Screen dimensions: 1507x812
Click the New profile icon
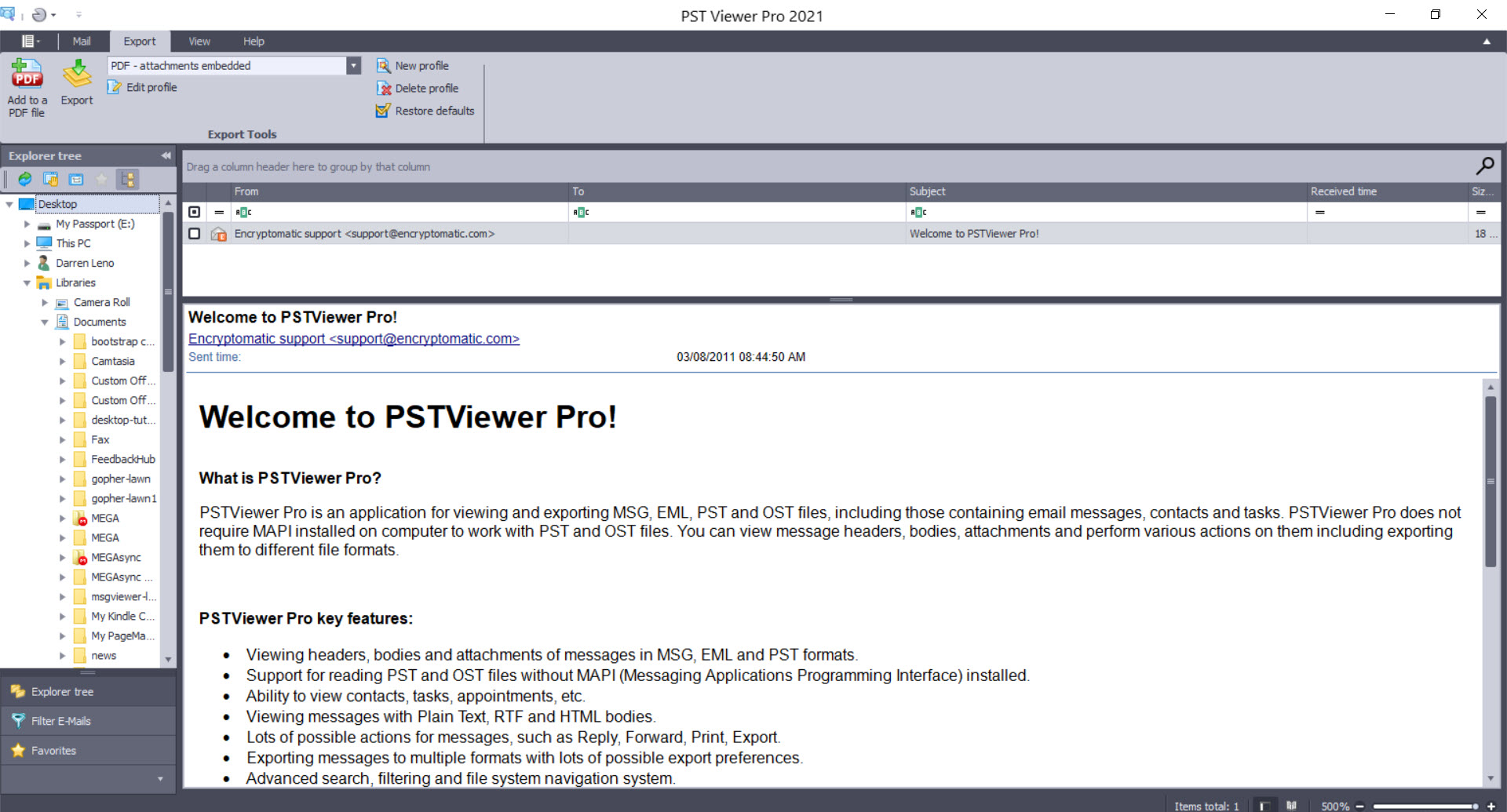pyautogui.click(x=383, y=66)
